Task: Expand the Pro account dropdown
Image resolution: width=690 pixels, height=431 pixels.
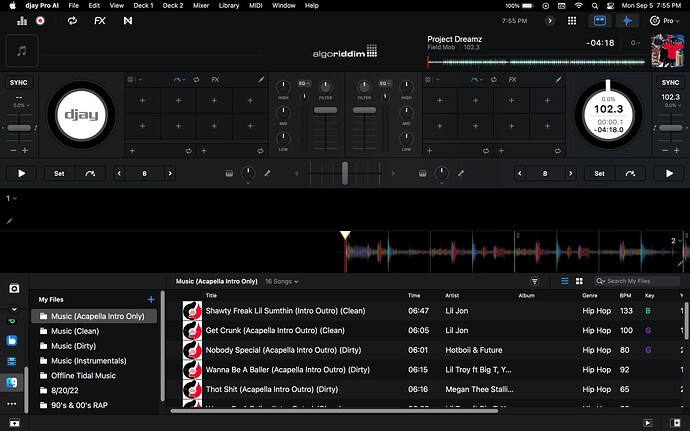Action: coord(665,21)
